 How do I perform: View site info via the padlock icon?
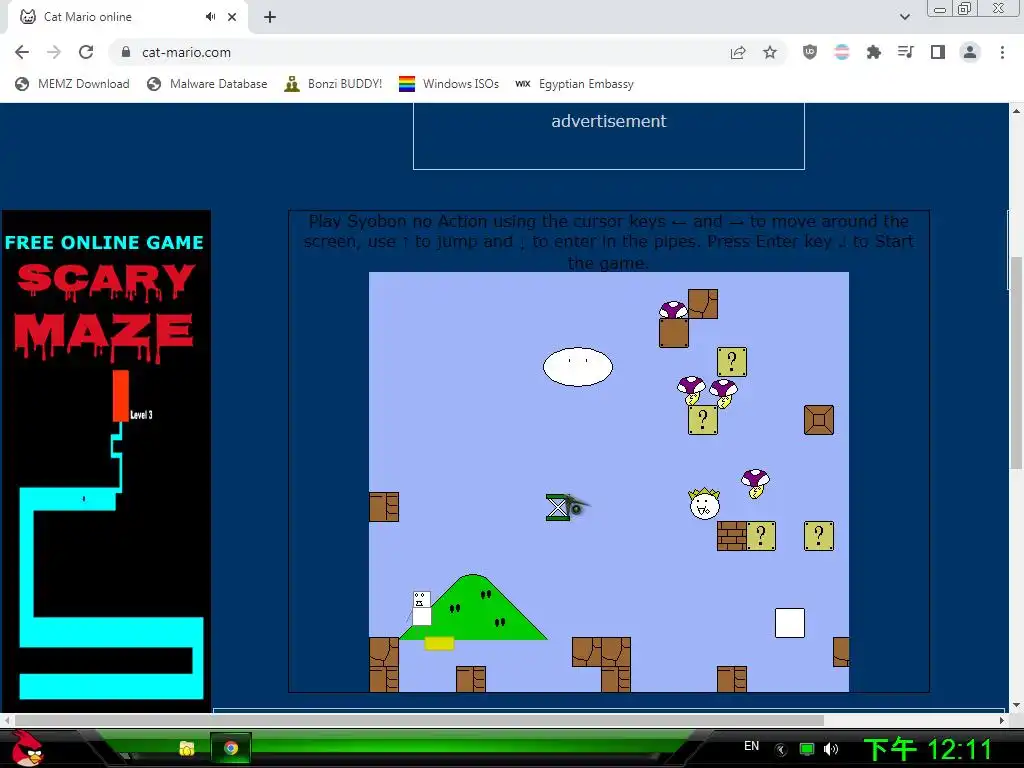[126, 52]
